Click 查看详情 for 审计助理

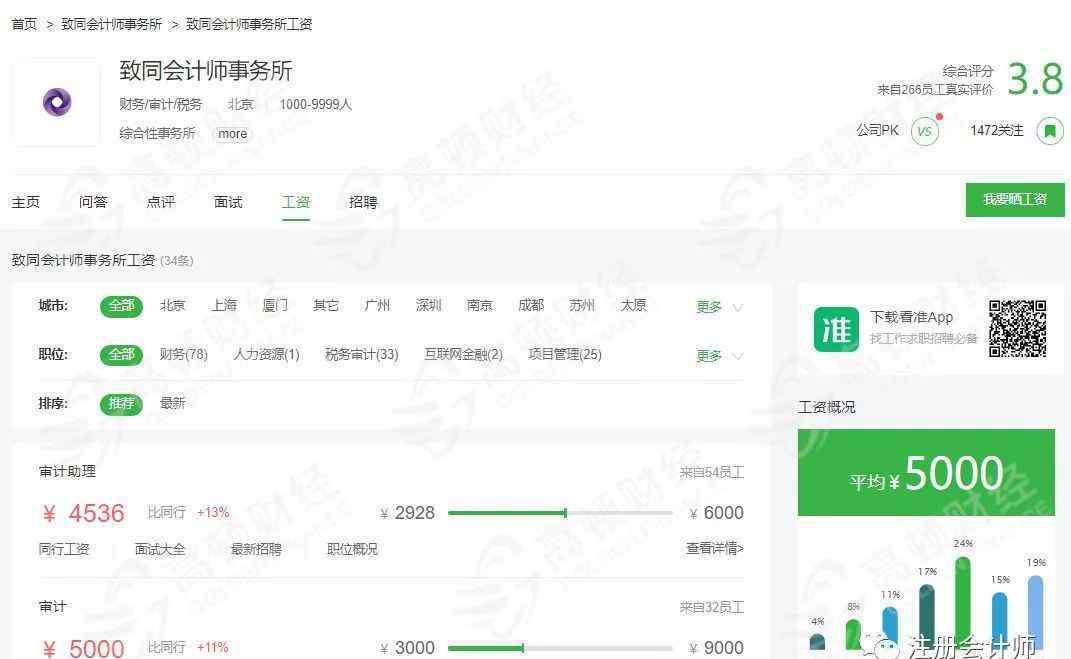(715, 548)
